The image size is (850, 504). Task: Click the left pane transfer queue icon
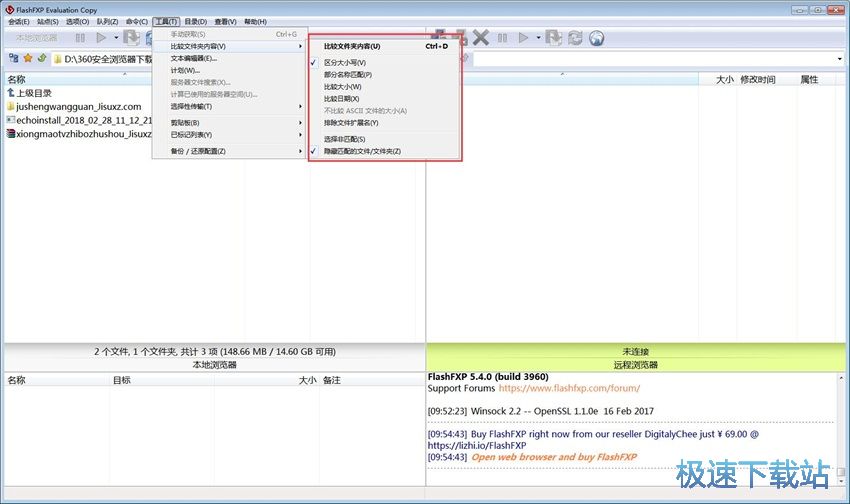(x=131, y=37)
